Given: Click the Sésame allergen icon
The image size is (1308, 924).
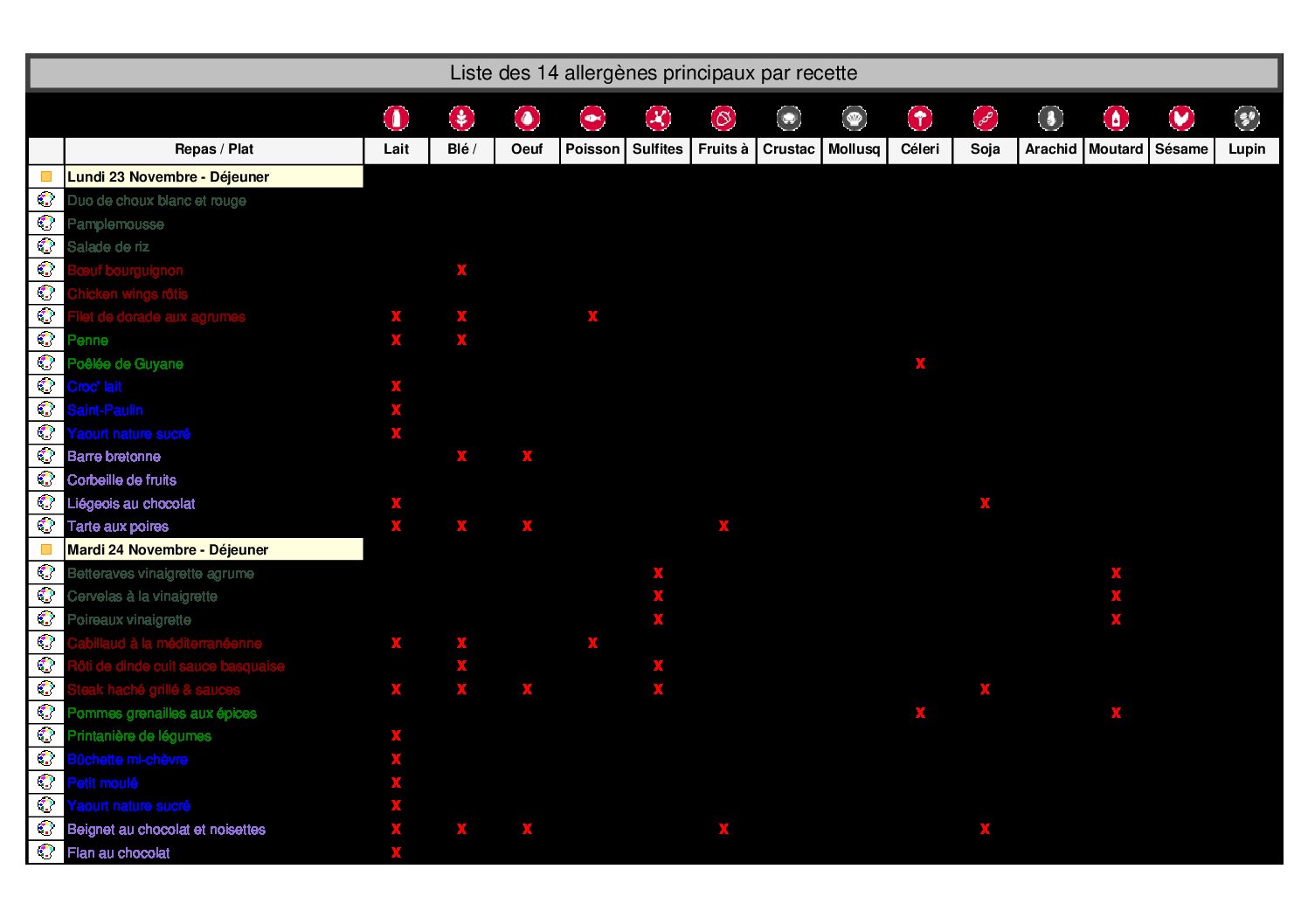Looking at the screenshot, I should pos(1181,118).
